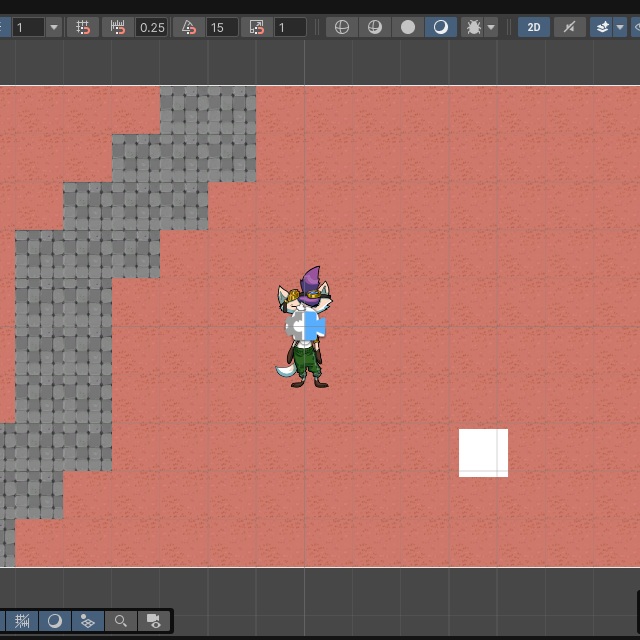640x640 pixels.
Task: Expand debug draw mode dropdown arrow
Action: (x=491, y=27)
